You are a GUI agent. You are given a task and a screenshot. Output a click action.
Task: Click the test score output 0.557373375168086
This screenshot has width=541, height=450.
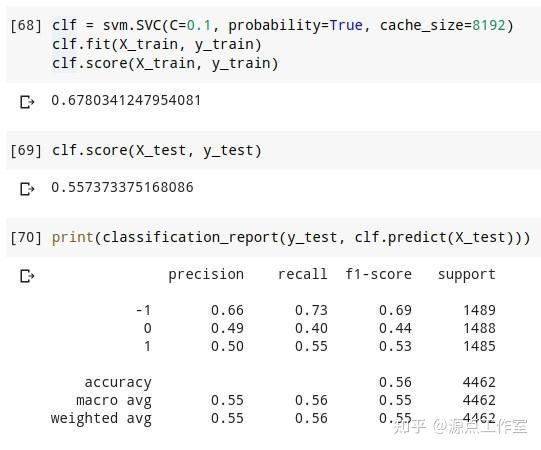click(122, 187)
